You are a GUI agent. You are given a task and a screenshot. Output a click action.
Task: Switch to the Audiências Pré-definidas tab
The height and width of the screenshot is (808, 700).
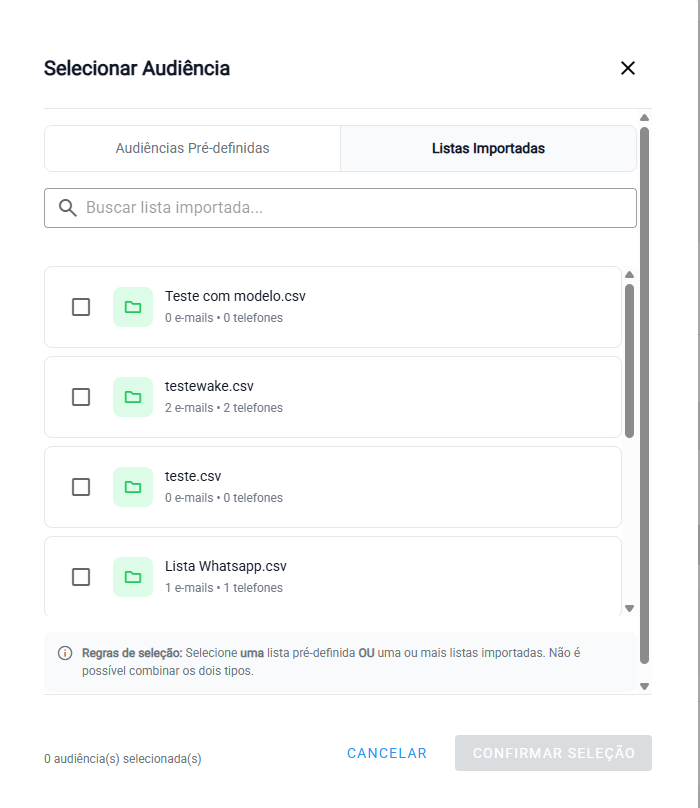192,148
